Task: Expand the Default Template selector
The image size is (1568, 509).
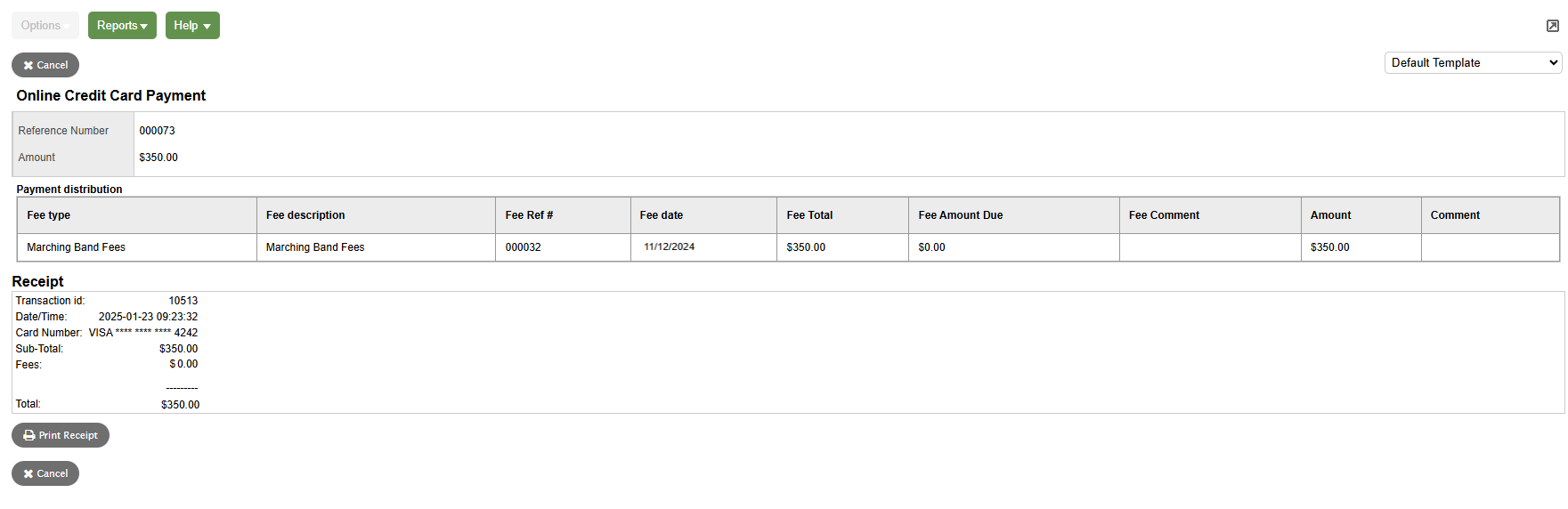Action: pos(1473,63)
